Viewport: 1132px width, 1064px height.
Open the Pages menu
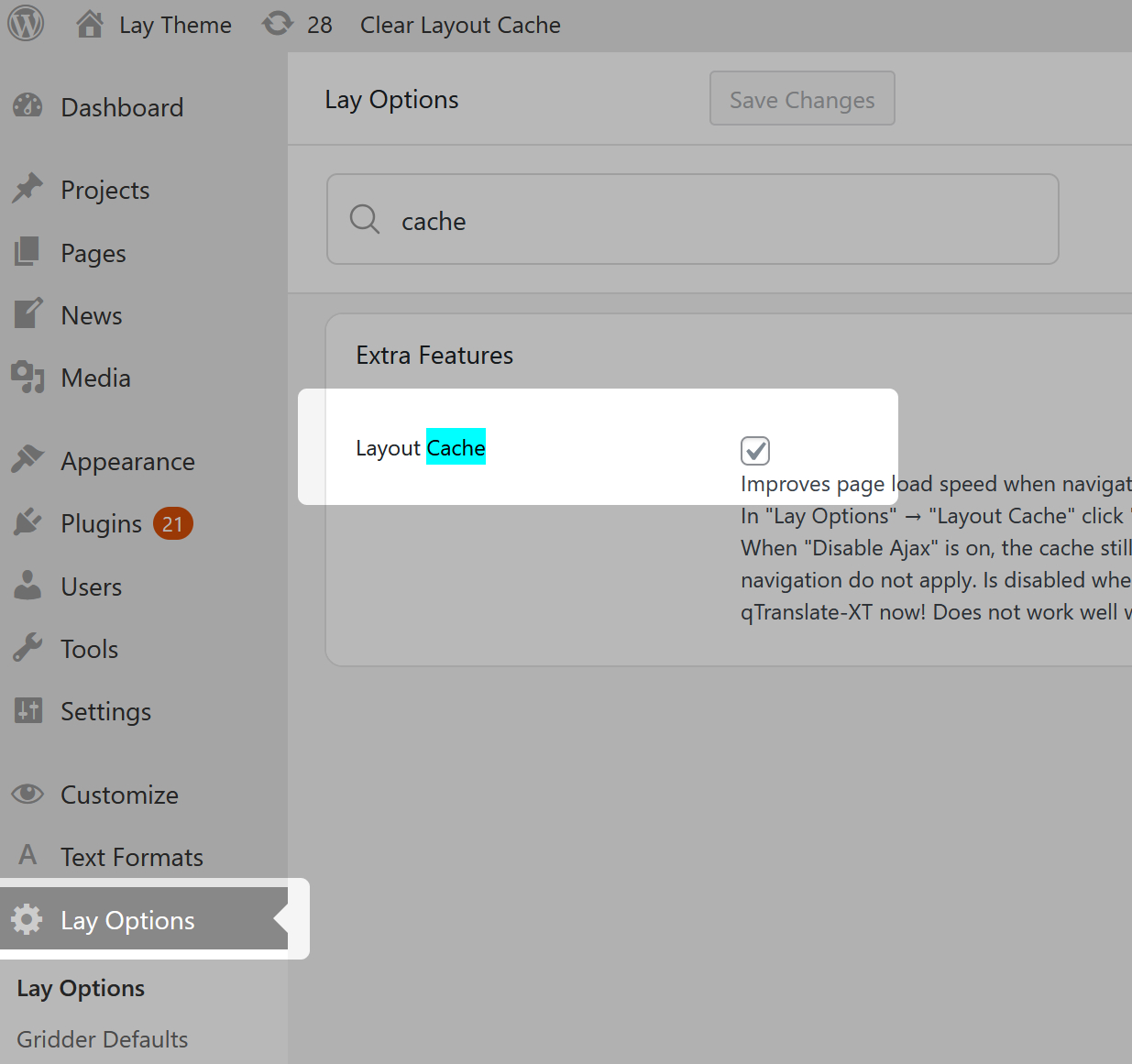(93, 253)
